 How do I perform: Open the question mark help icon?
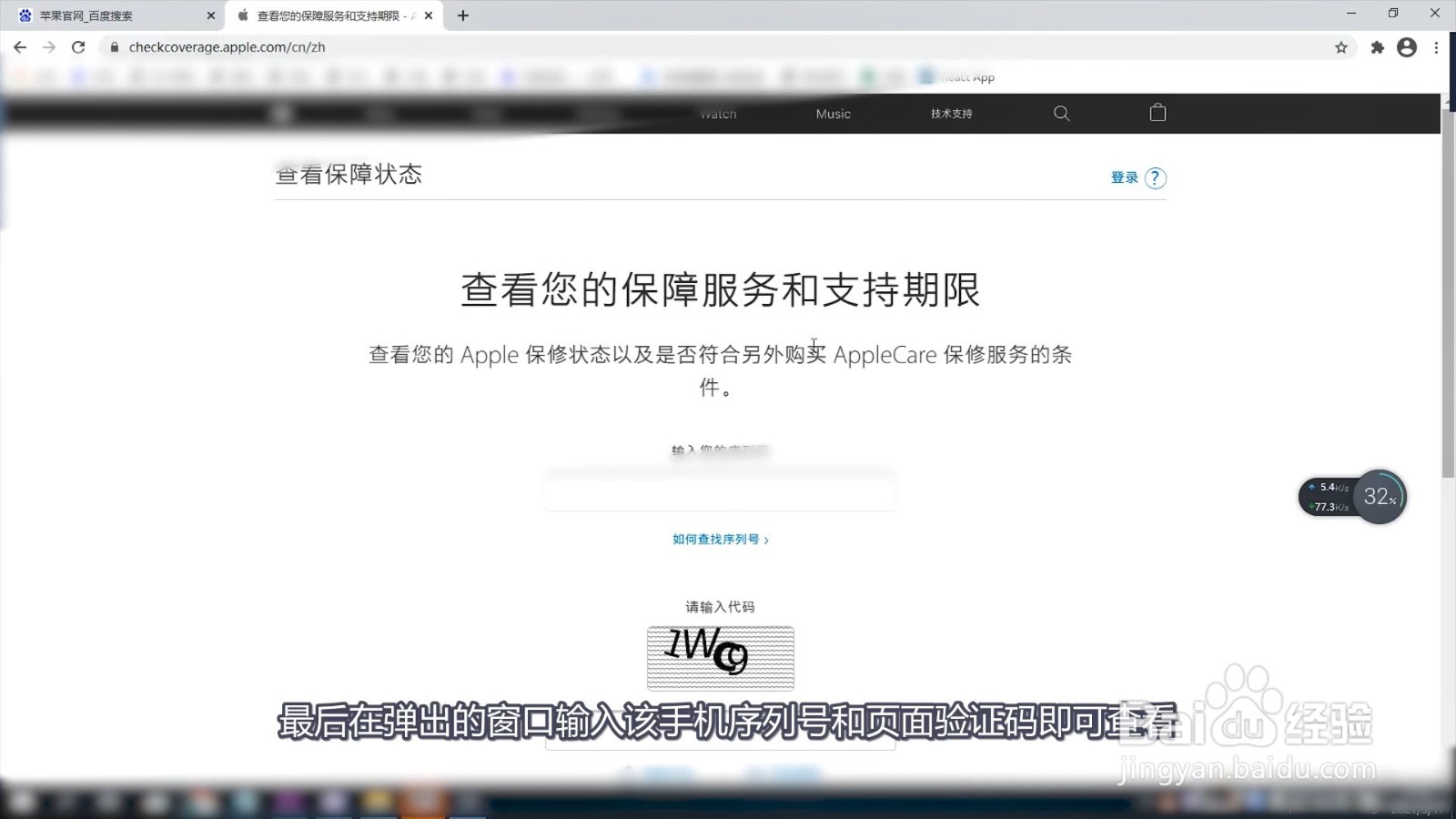pyautogui.click(x=1155, y=178)
